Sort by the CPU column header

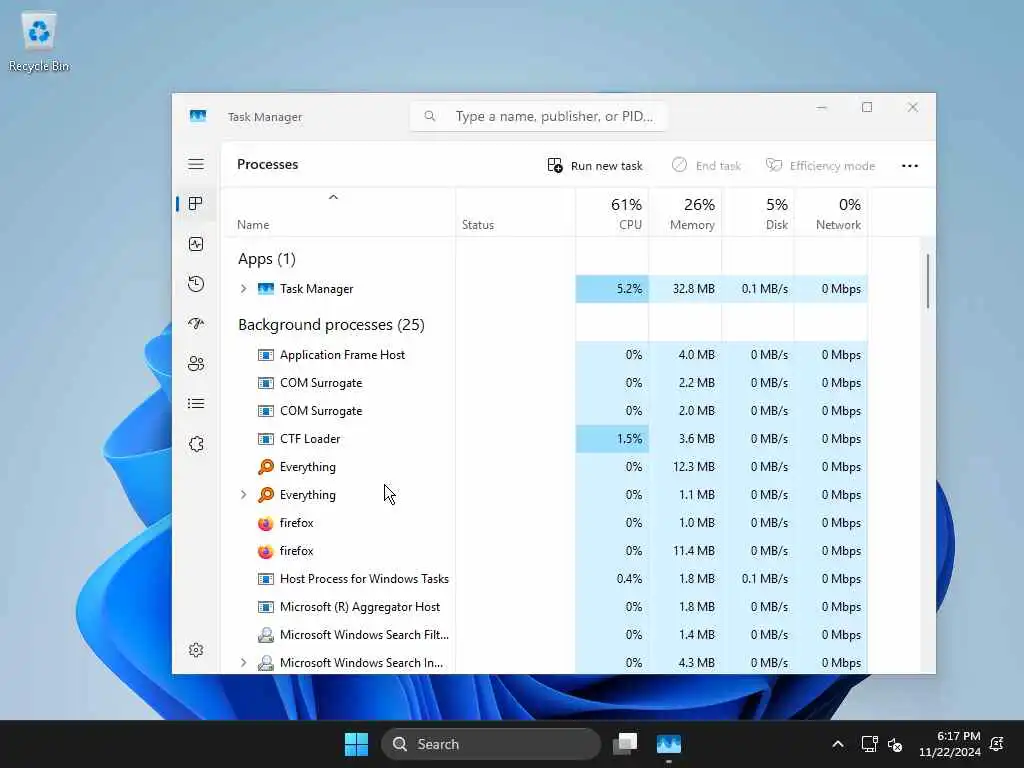[613, 213]
